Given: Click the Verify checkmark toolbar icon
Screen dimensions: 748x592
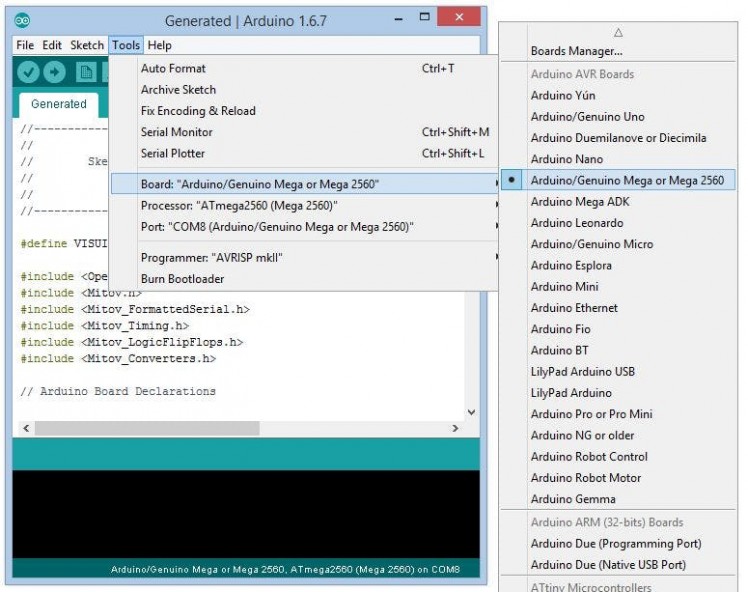Looking at the screenshot, I should [28, 73].
